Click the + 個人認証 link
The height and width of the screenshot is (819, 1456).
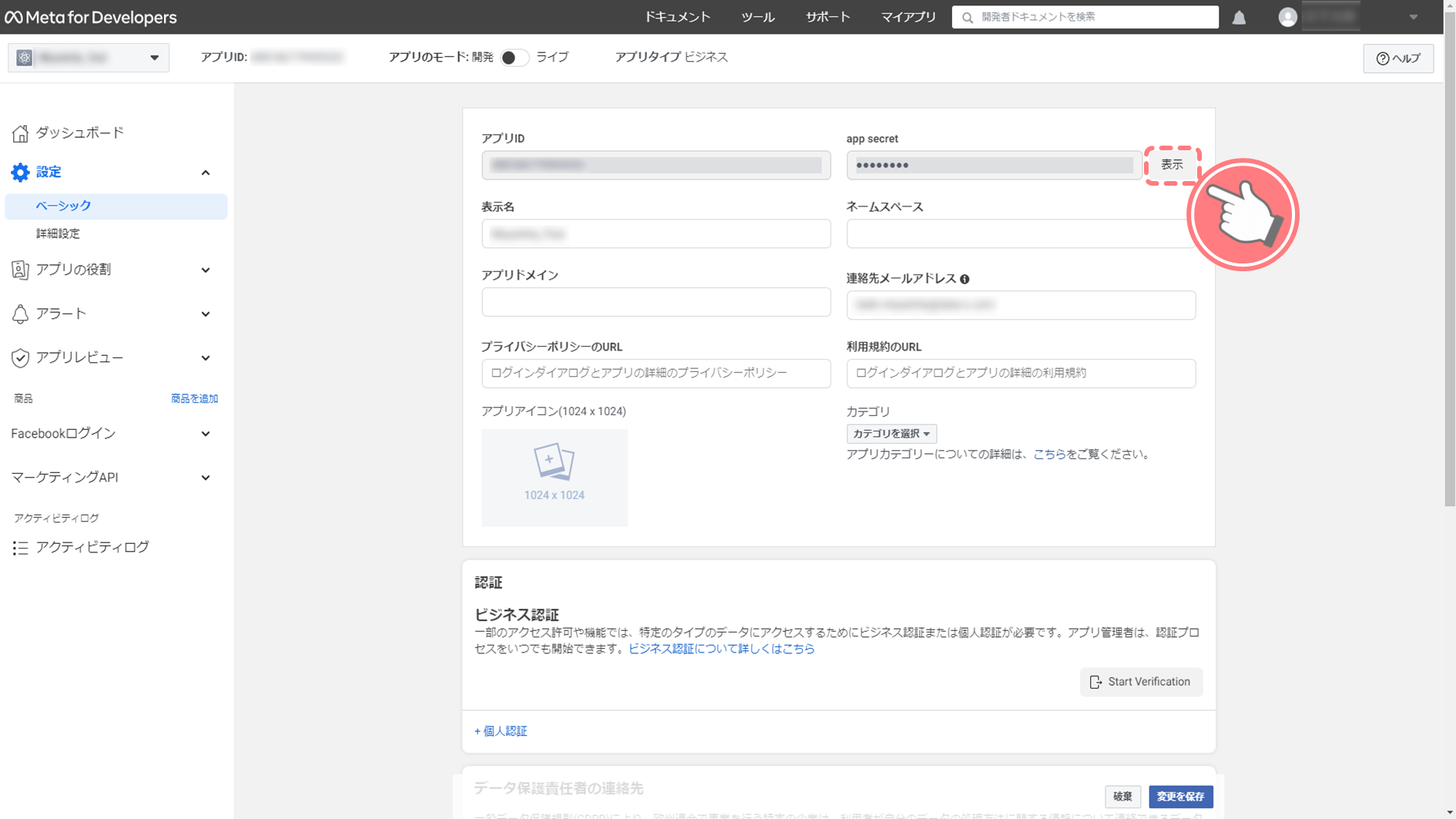[x=501, y=731]
